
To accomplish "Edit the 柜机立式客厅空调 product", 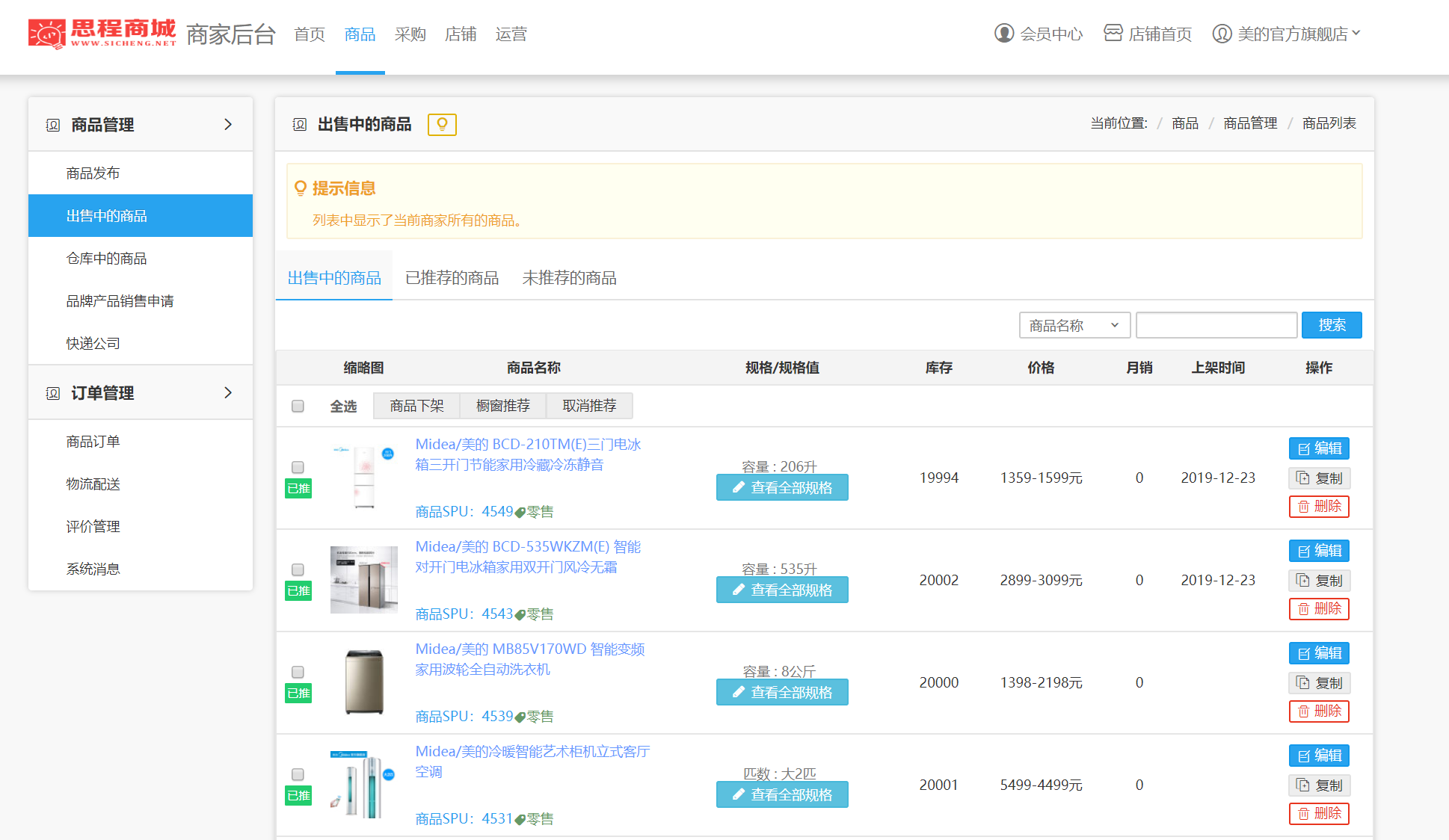I will click(1319, 756).
